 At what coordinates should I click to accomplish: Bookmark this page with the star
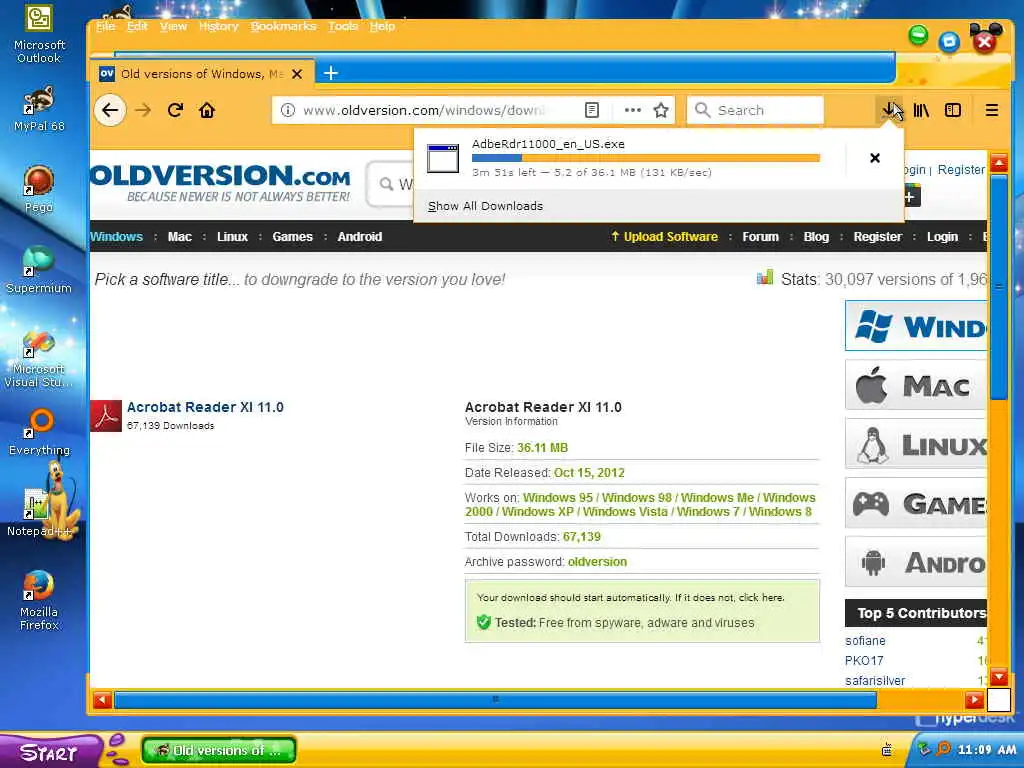(x=661, y=110)
